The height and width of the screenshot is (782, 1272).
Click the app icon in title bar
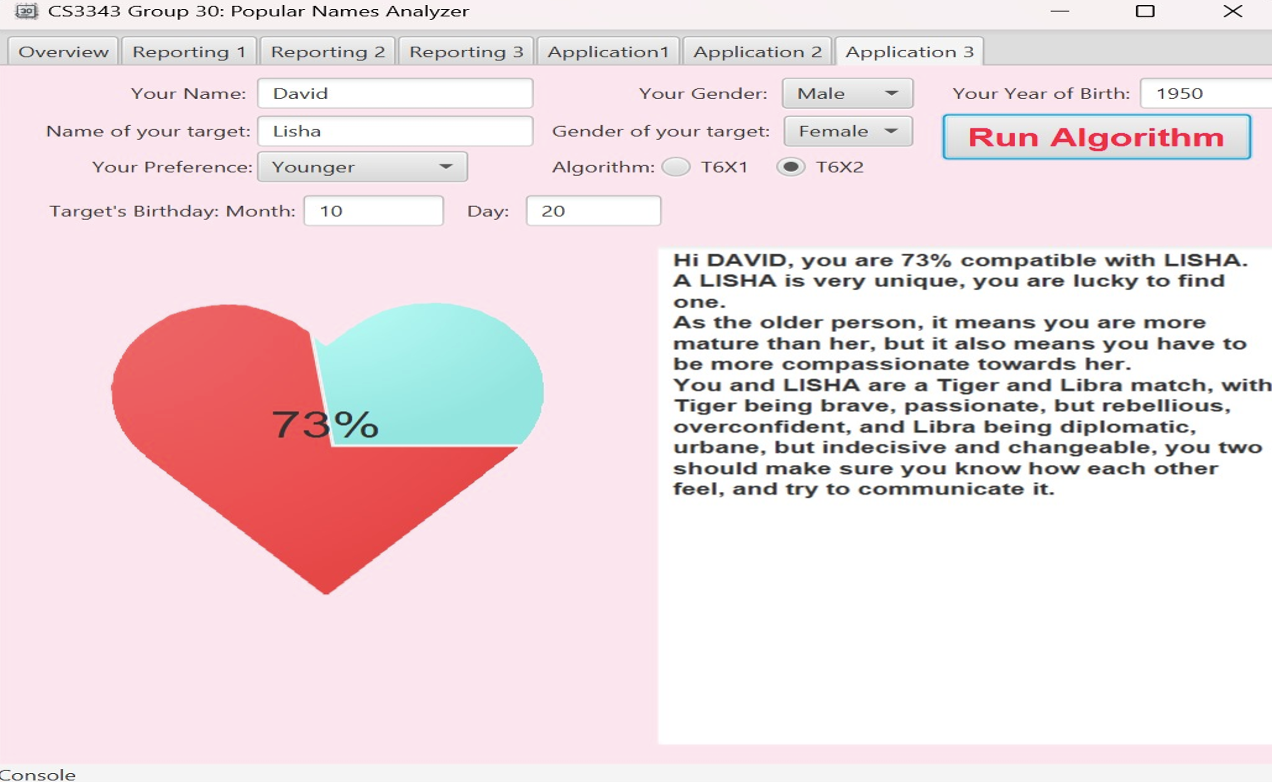point(26,12)
